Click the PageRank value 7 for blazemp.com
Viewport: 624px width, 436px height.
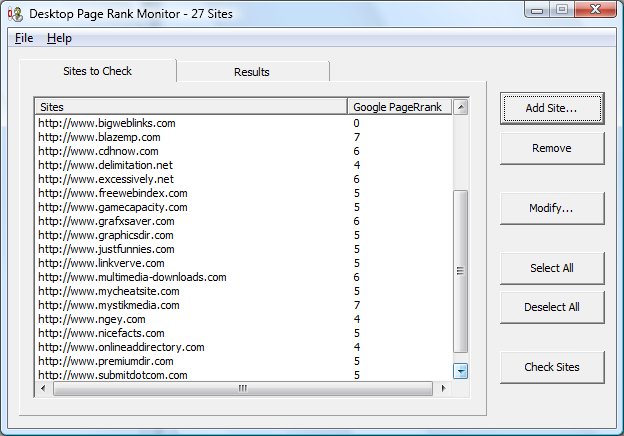tap(357, 137)
